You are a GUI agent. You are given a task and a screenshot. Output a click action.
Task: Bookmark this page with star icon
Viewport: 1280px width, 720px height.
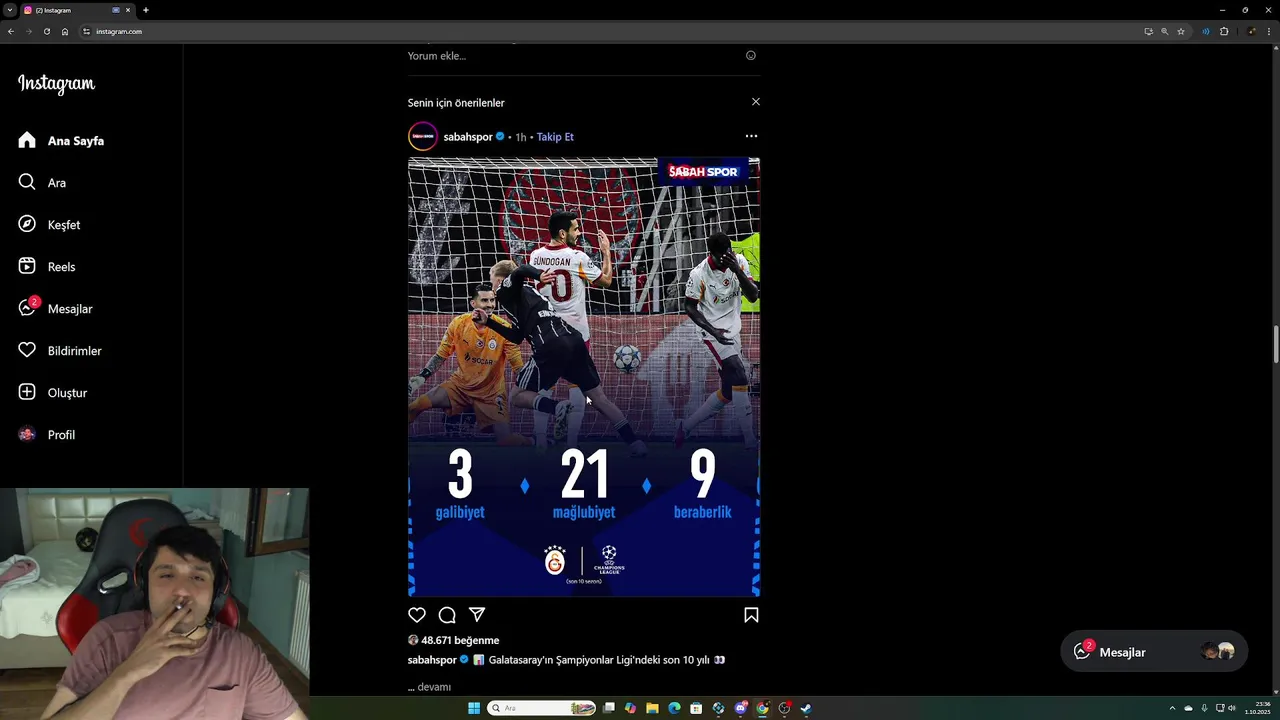point(1181,31)
